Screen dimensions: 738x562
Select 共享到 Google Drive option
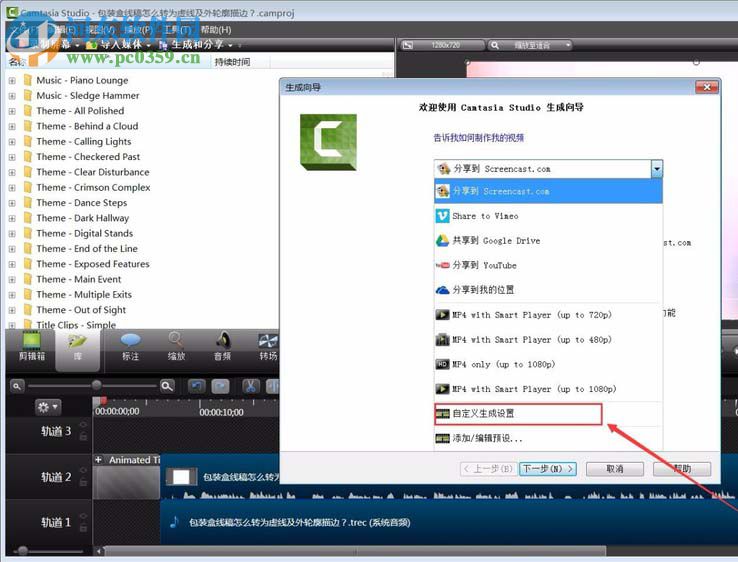(x=548, y=241)
